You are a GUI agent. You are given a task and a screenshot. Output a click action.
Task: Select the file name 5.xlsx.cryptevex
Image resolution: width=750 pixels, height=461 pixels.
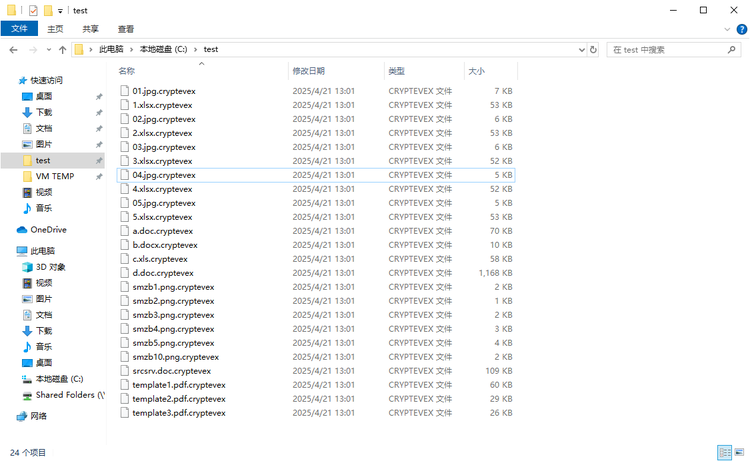click(162, 217)
